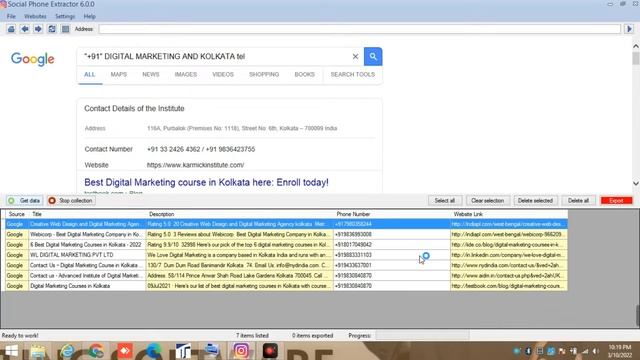640x360 pixels.
Task: Click the Select all button
Action: pyautogui.click(x=444, y=200)
